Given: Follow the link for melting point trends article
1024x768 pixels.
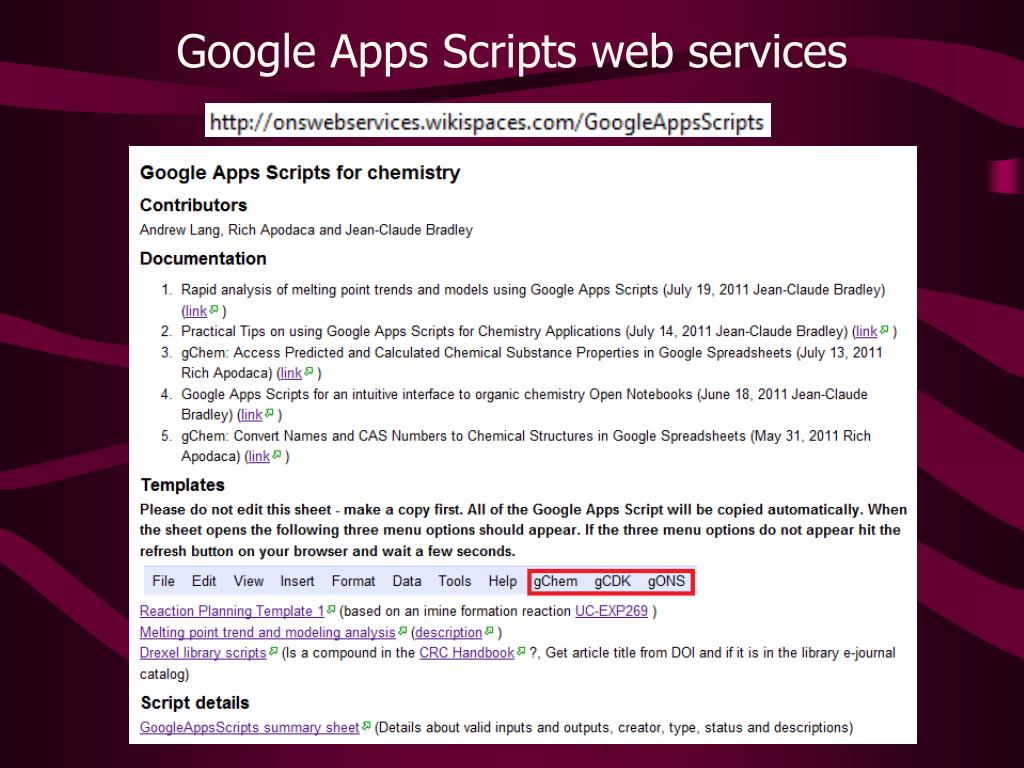Looking at the screenshot, I should (x=196, y=311).
